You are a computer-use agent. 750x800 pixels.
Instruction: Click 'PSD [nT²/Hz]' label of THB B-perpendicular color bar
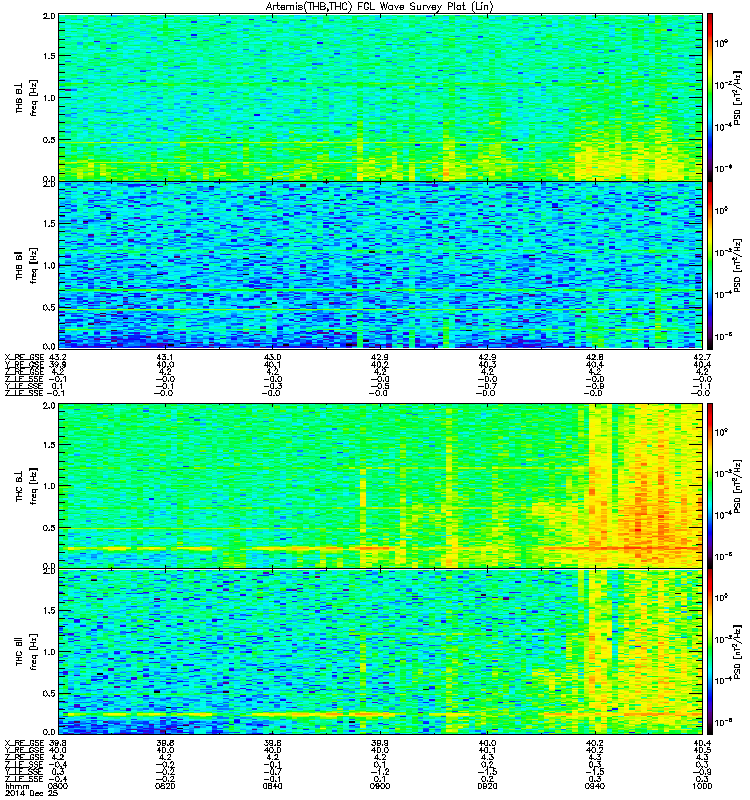pyautogui.click(x=737, y=97)
